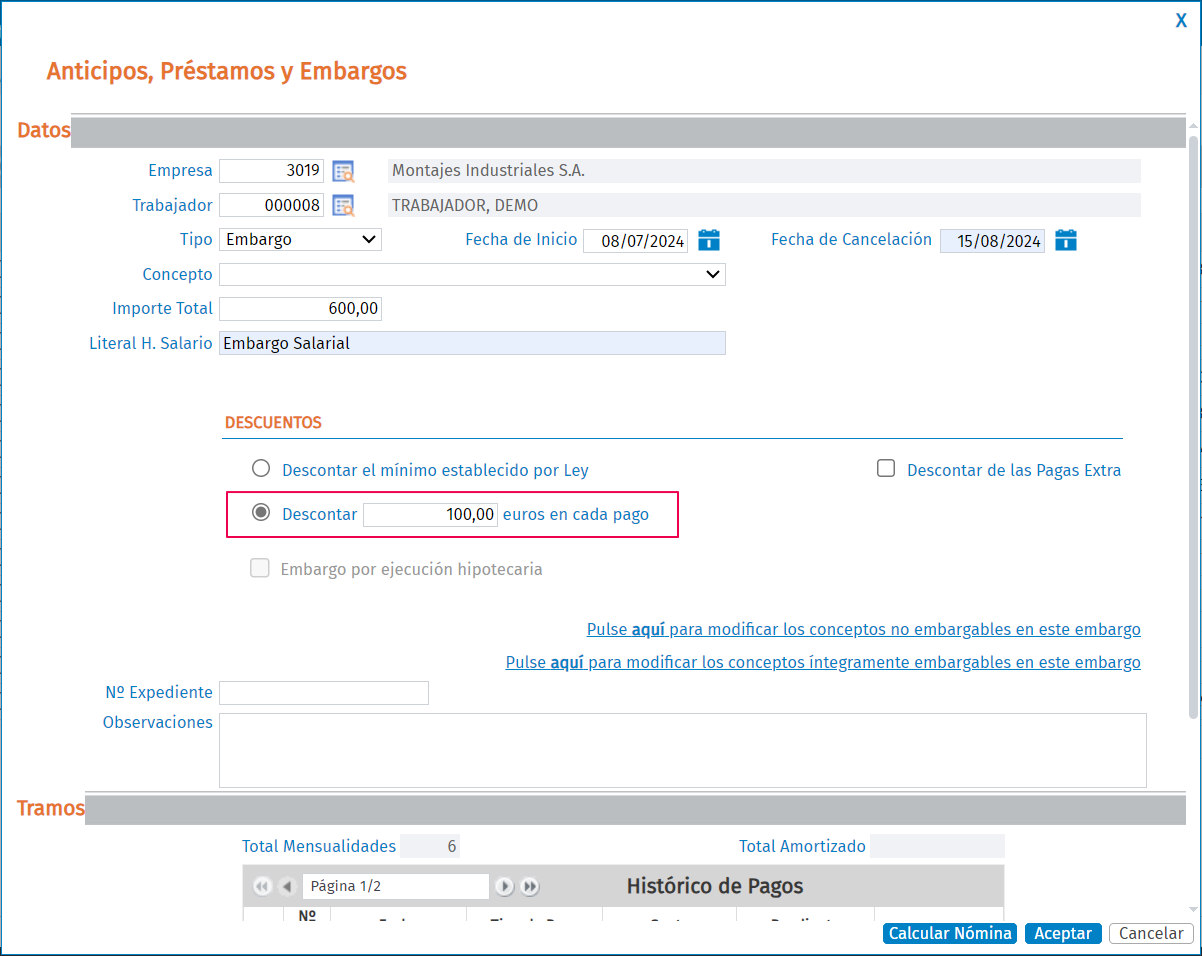
Task: Go to first page of Histórico de Pagos
Action: (x=262, y=886)
